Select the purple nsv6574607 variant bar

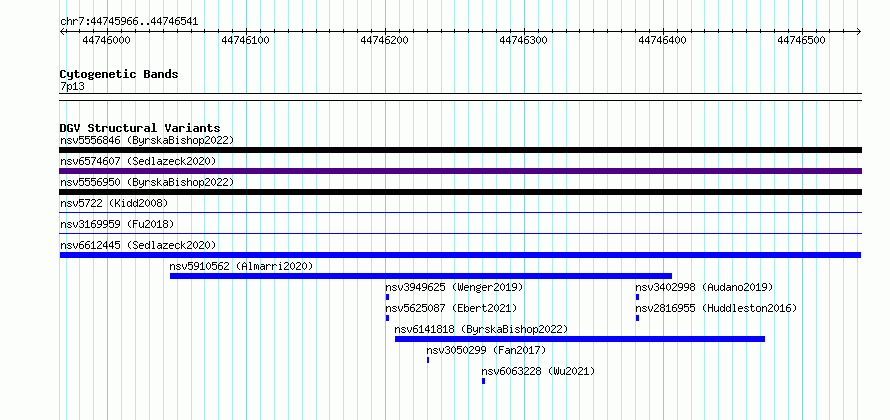pyautogui.click(x=460, y=171)
